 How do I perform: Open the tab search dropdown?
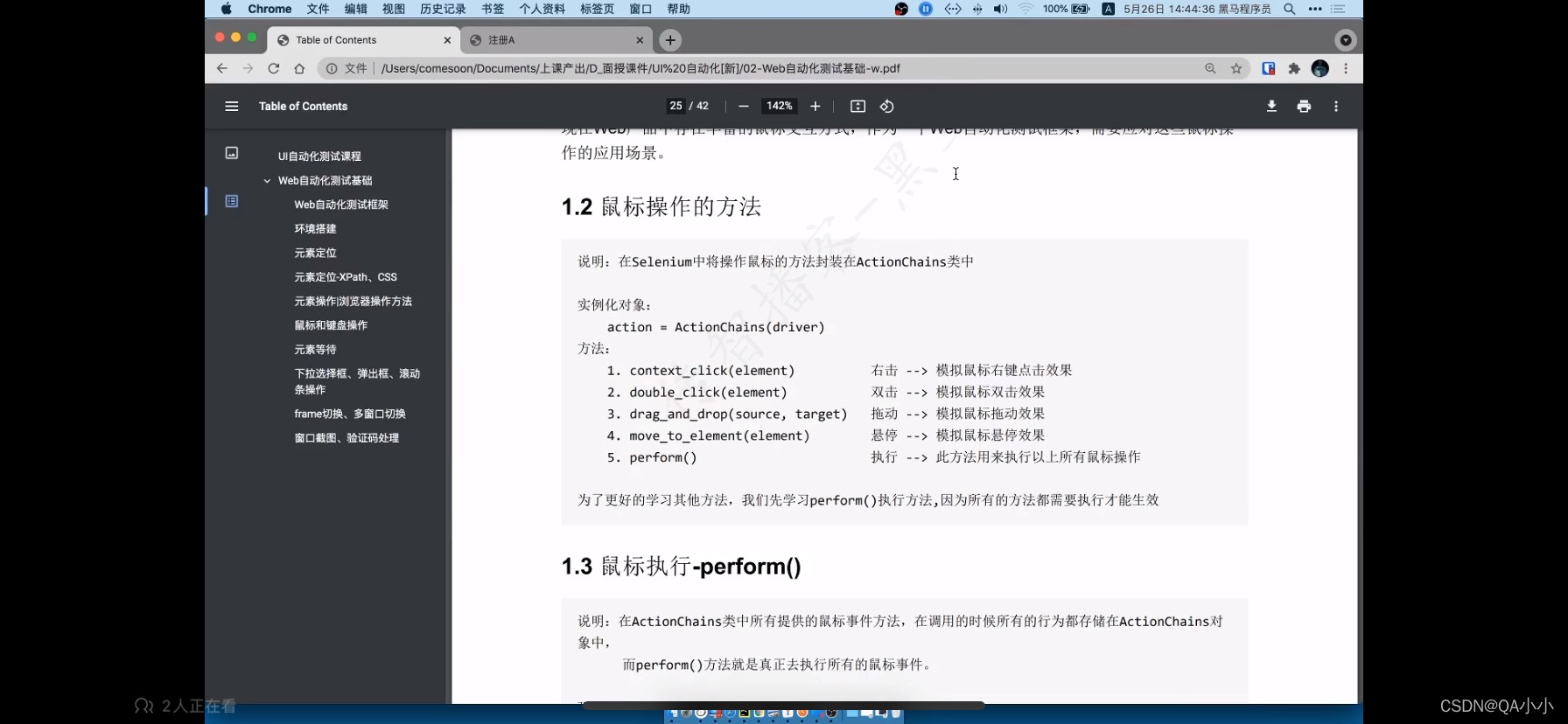coord(1346,40)
